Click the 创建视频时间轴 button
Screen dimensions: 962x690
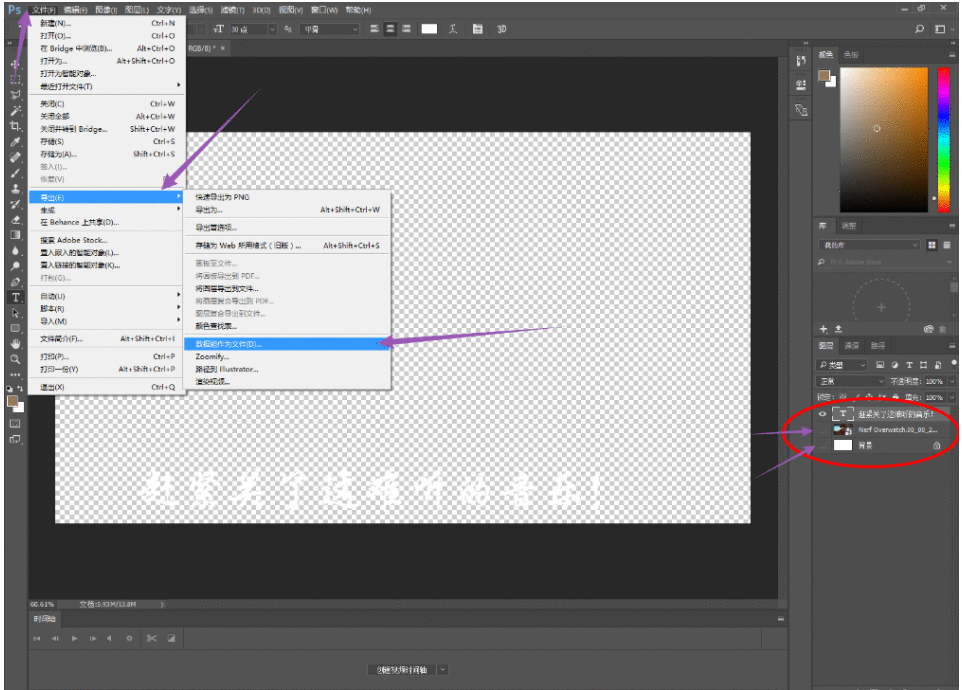(400, 669)
